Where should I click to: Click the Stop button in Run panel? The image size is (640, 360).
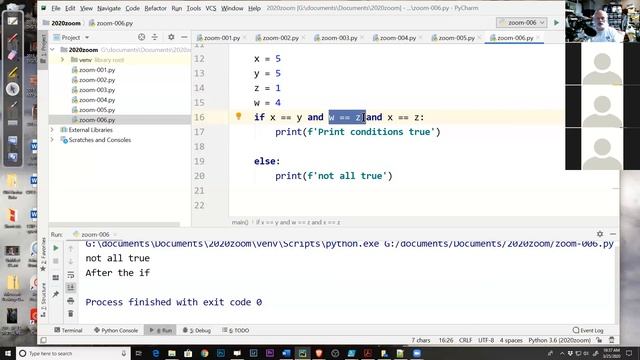click(x=56, y=261)
